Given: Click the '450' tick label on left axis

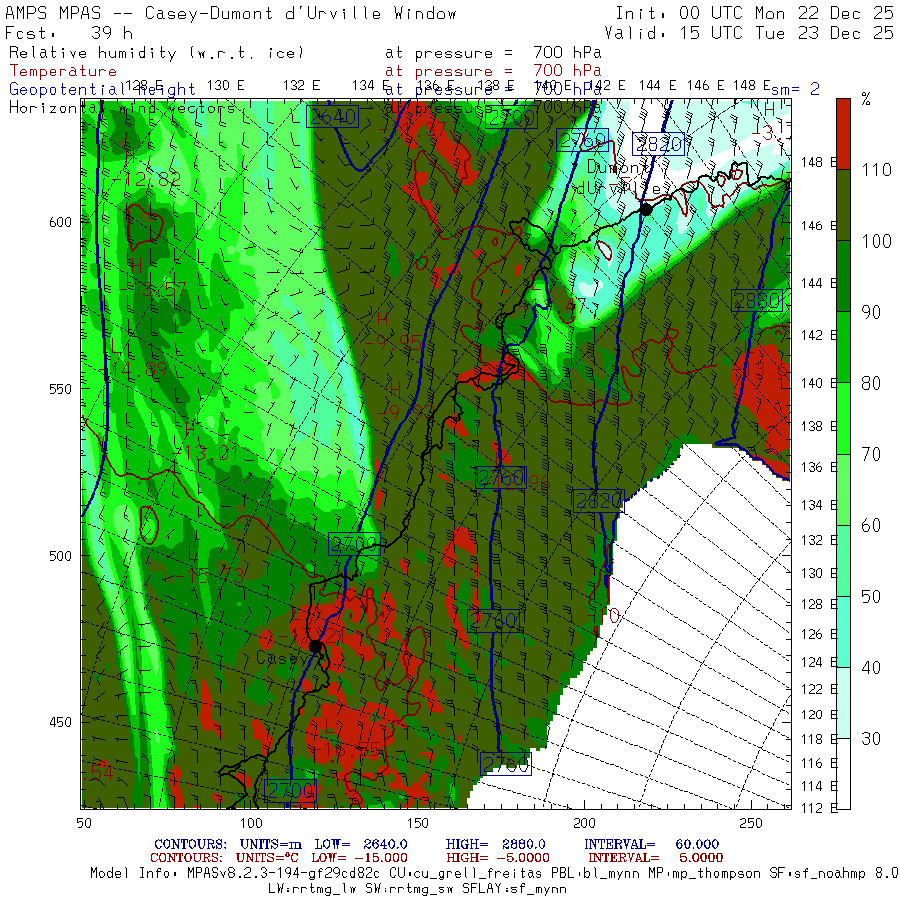Looking at the screenshot, I should pos(60,723).
